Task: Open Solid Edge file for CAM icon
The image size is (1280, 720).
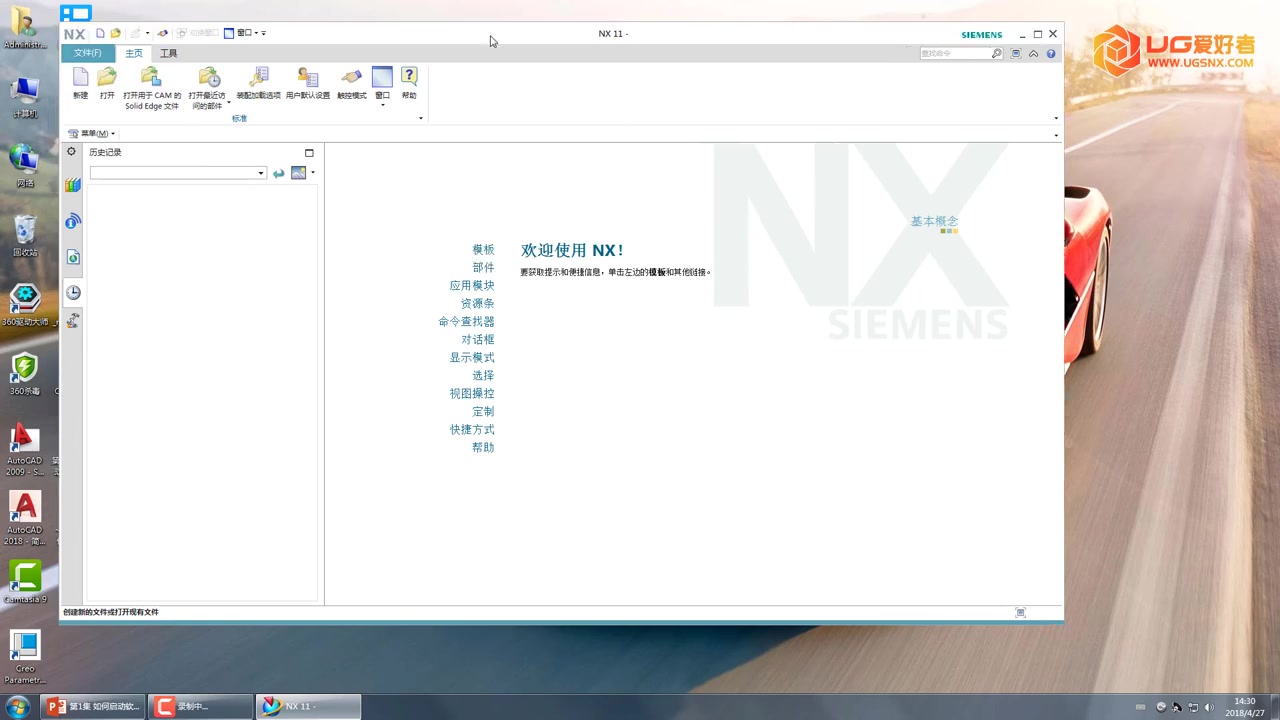Action: pos(151,78)
